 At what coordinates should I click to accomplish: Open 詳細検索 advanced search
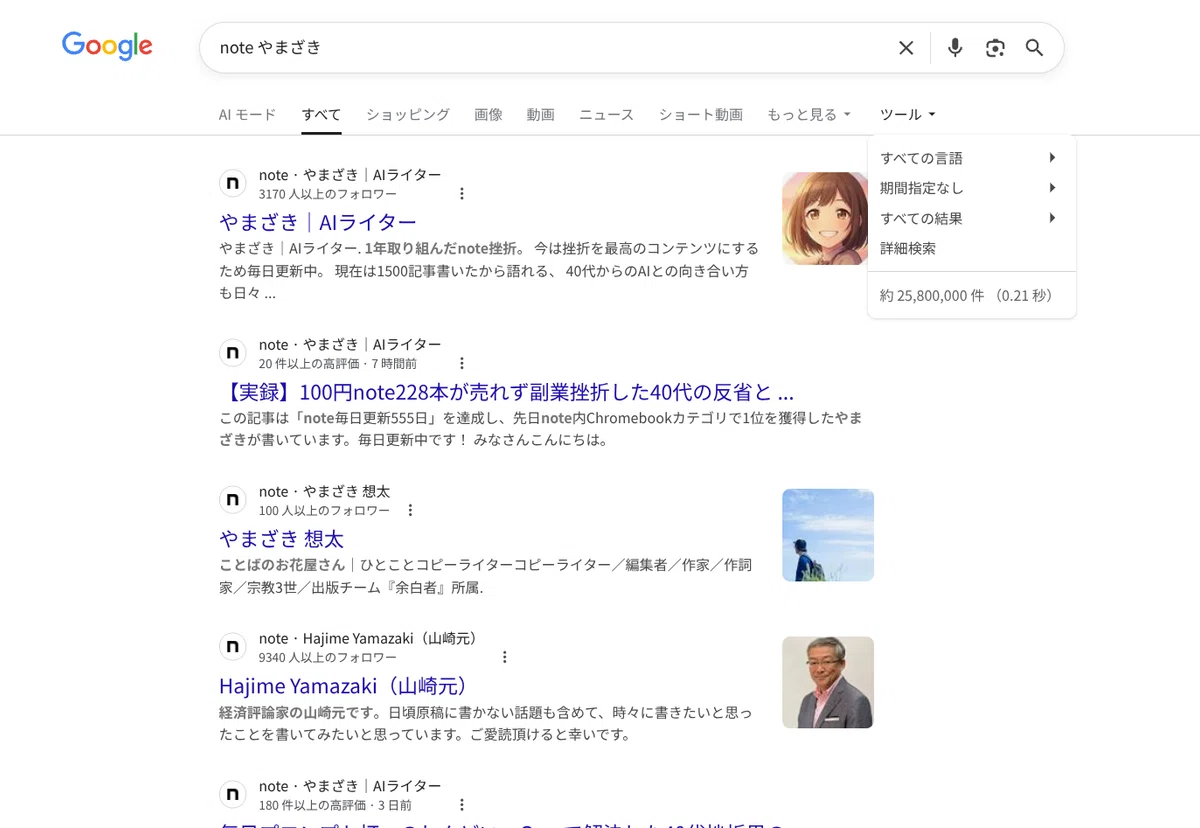click(908, 248)
